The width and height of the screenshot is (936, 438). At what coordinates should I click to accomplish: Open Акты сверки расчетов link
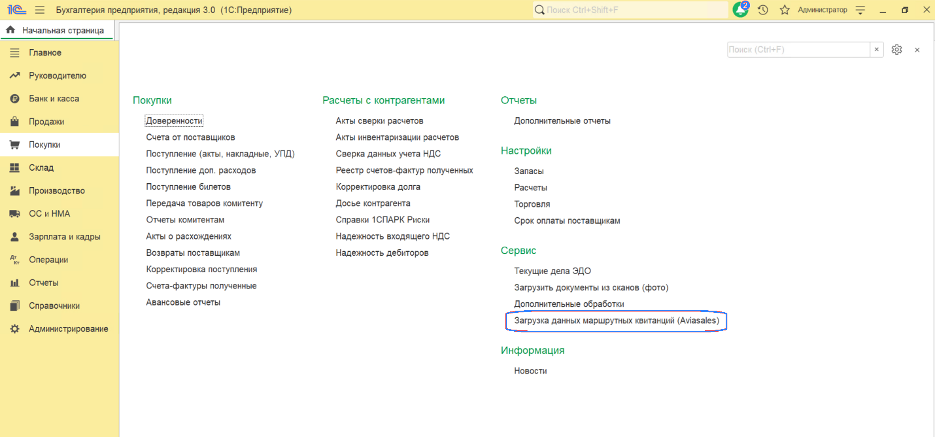pyautogui.click(x=379, y=121)
